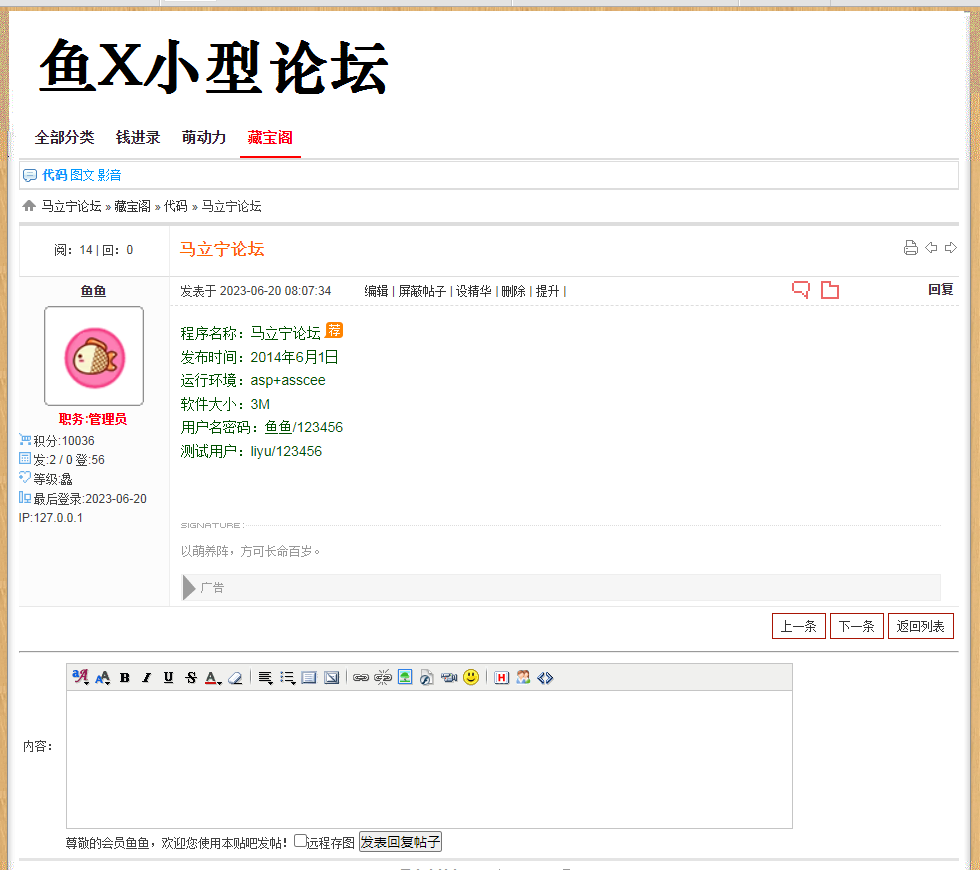Viewport: 980px width, 870px height.
Task: Toggle underline formatting in reply editor
Action: (x=168, y=678)
